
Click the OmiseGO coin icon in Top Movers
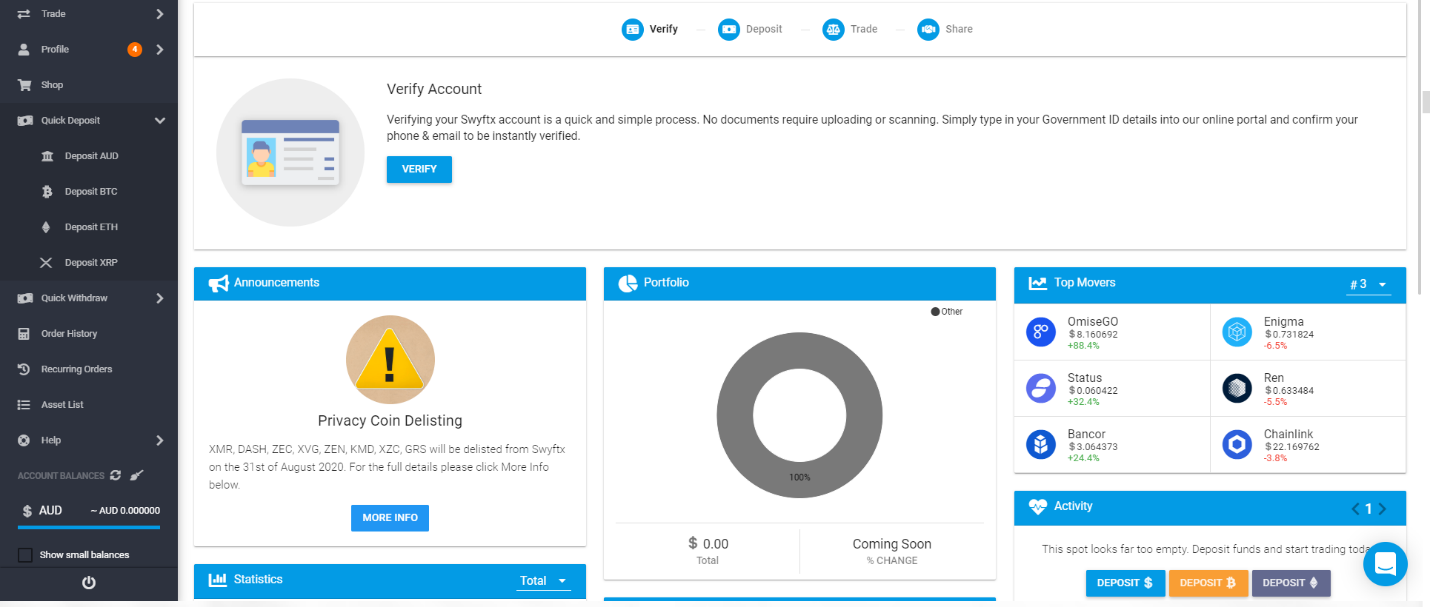1041,333
